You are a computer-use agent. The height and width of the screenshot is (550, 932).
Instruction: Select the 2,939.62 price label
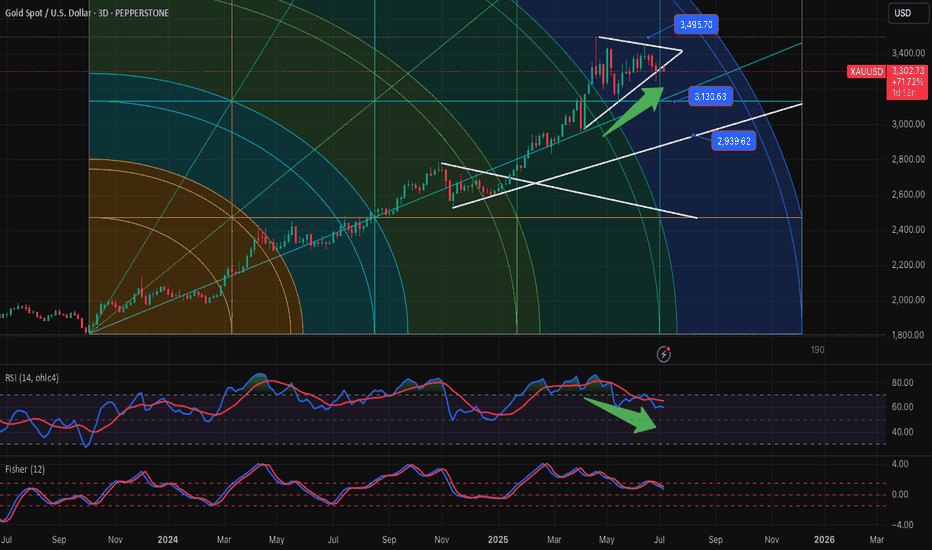[733, 141]
